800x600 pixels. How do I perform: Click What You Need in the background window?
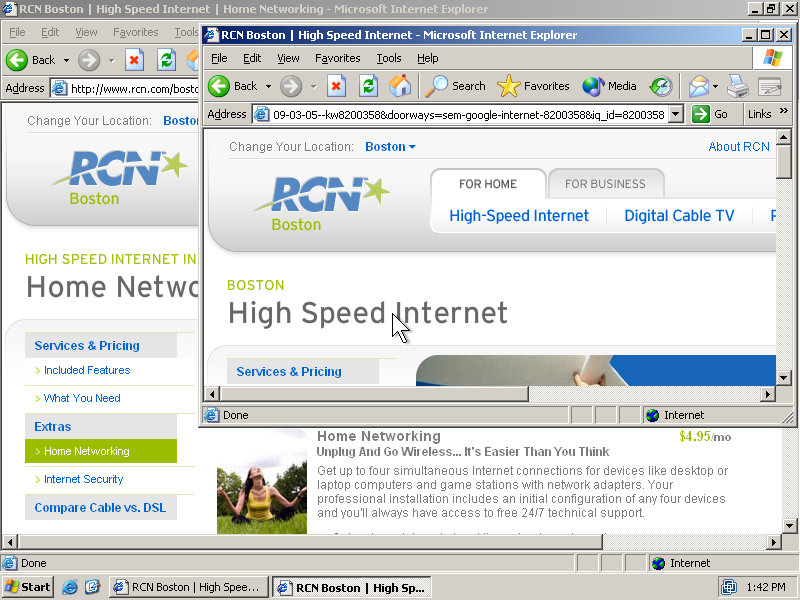coord(82,398)
